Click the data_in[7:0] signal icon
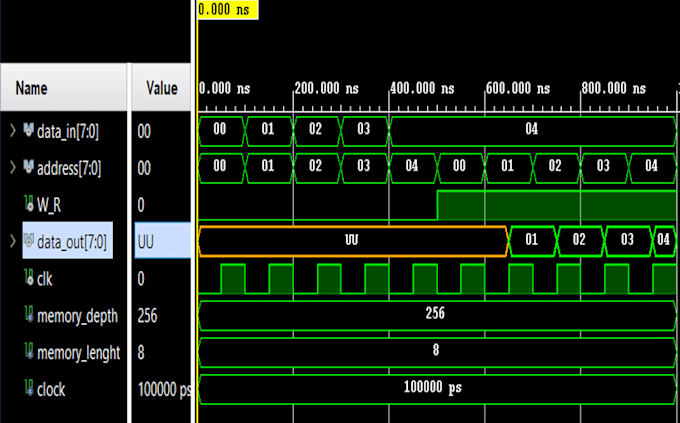This screenshot has height=423, width=680. (x=28, y=130)
